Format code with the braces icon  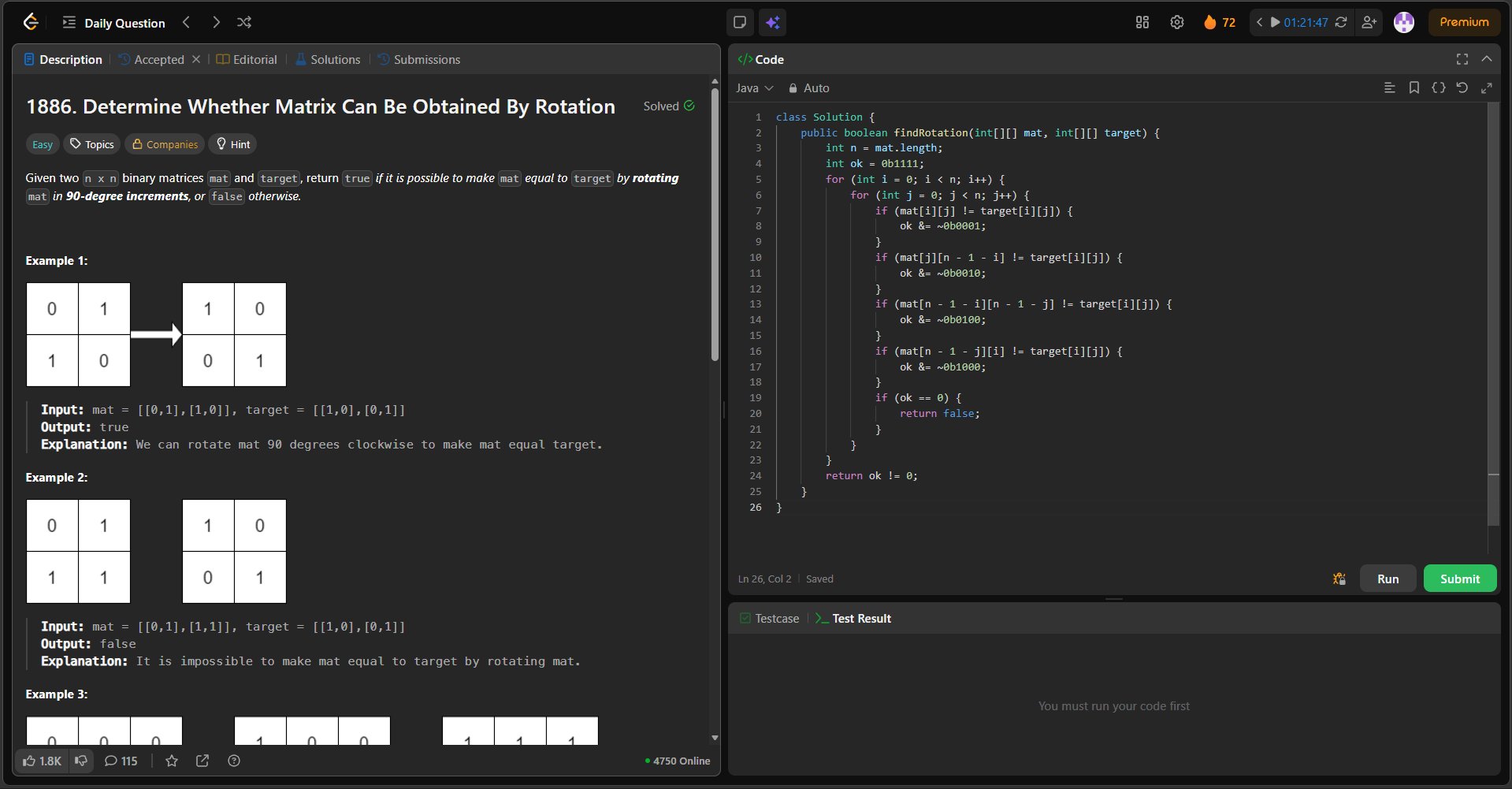(x=1438, y=87)
